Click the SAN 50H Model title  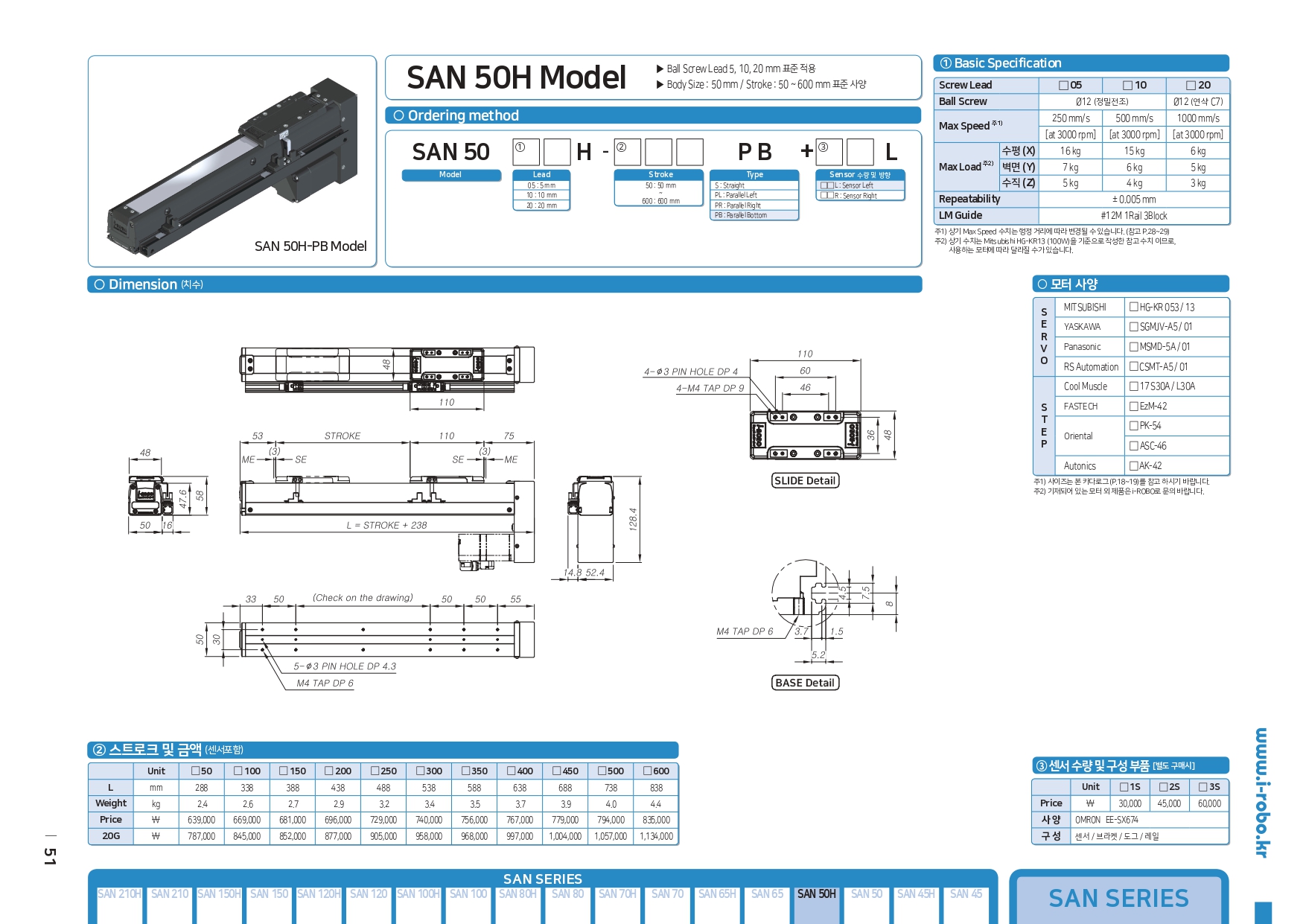click(x=516, y=78)
